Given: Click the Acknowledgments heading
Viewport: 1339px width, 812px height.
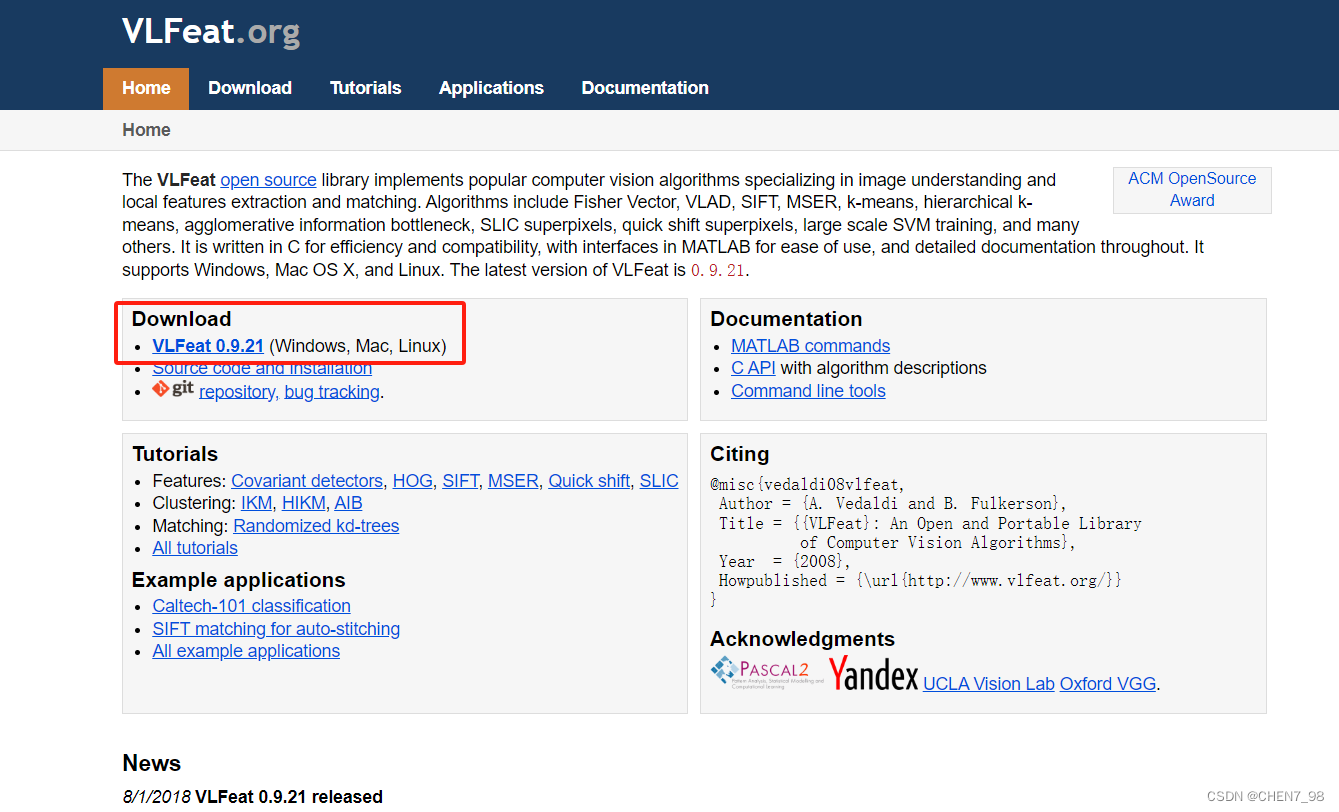Looking at the screenshot, I should point(803,639).
